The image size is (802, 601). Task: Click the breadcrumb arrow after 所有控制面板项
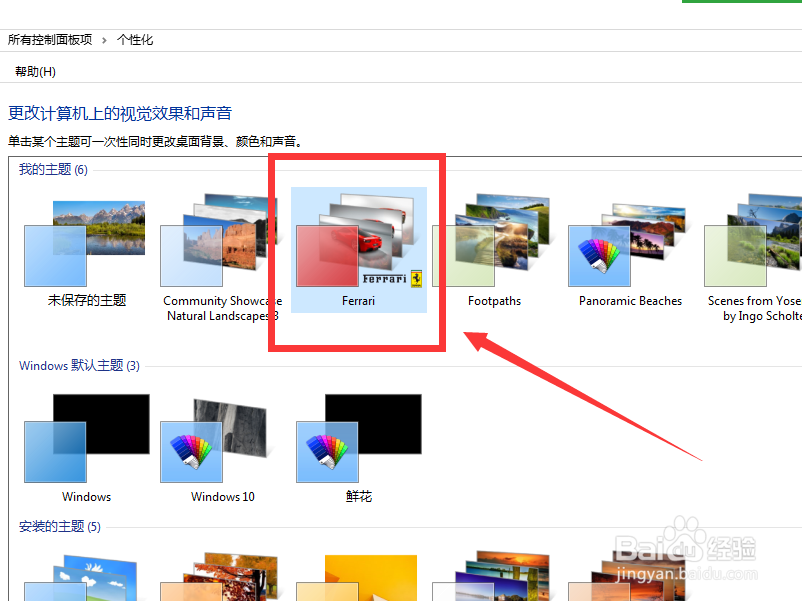pos(104,40)
